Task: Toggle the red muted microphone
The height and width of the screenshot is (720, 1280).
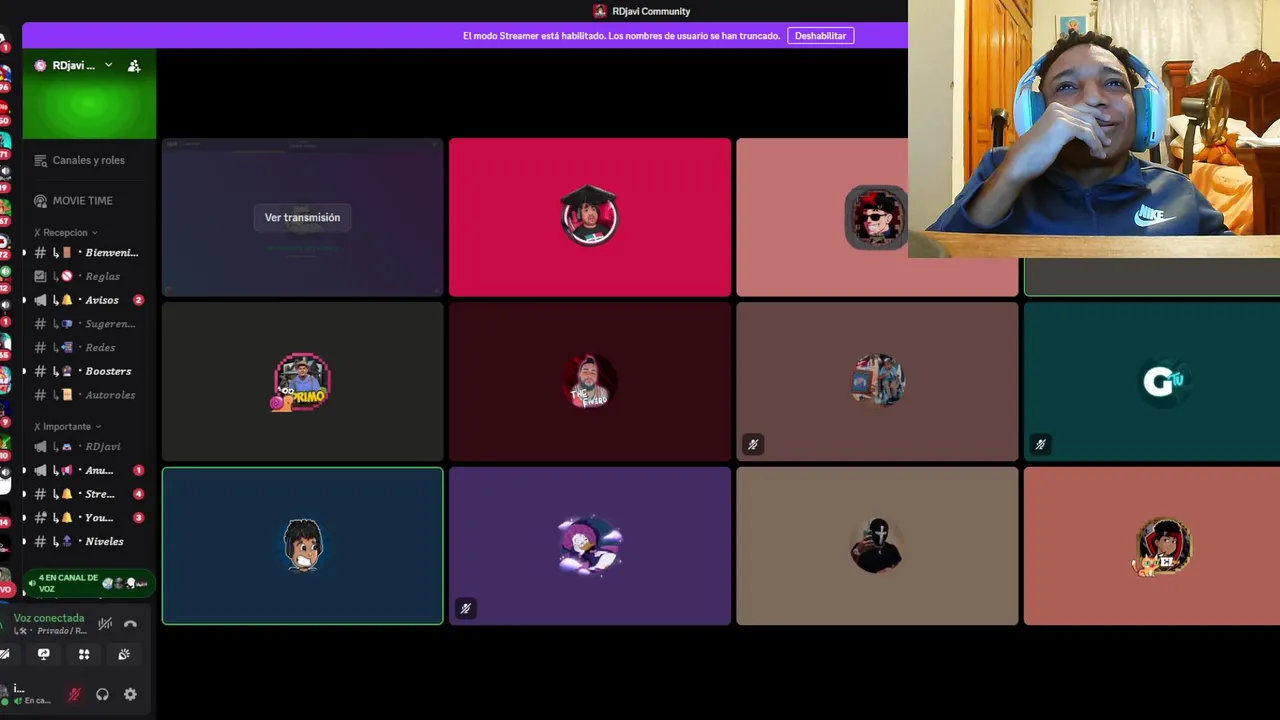Action: [74, 694]
